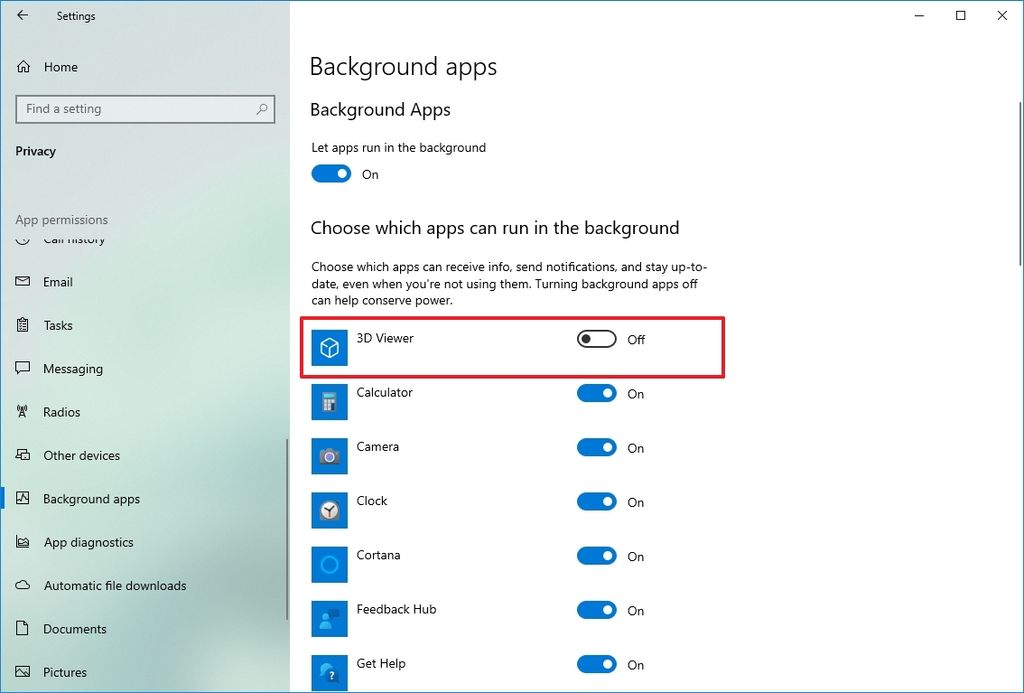
Task: Click the 3D Viewer app icon
Action: tap(329, 348)
